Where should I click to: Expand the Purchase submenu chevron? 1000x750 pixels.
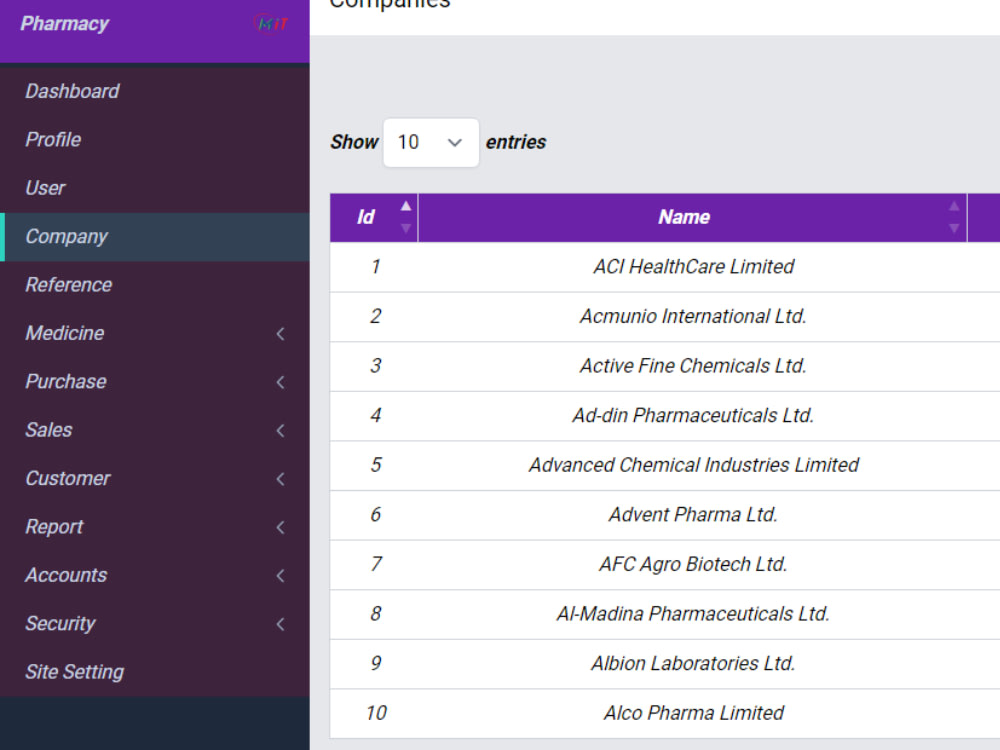pyautogui.click(x=281, y=382)
